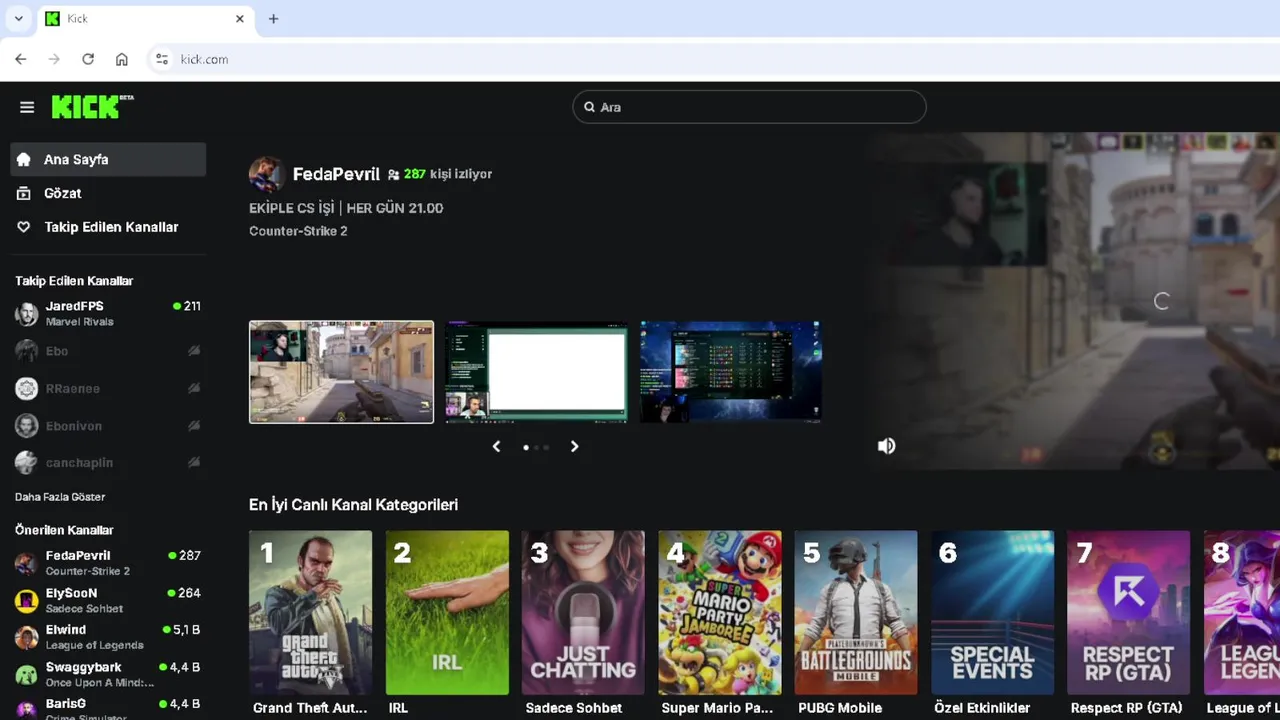Open Grand Theft Auto category card
The image size is (1280, 720).
[x=310, y=612]
